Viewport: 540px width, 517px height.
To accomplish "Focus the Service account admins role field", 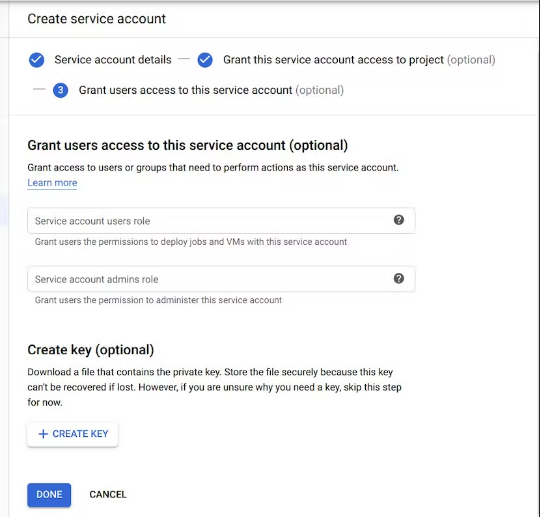I will [221, 279].
